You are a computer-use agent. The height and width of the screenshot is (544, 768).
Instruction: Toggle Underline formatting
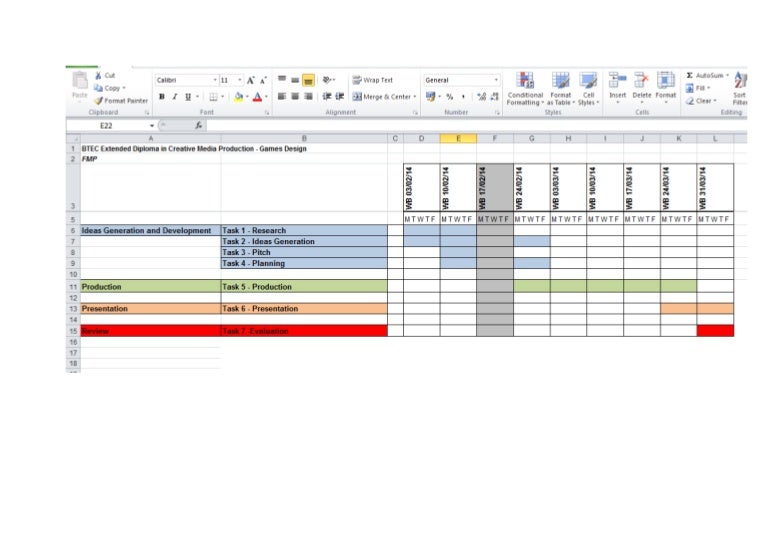188,96
